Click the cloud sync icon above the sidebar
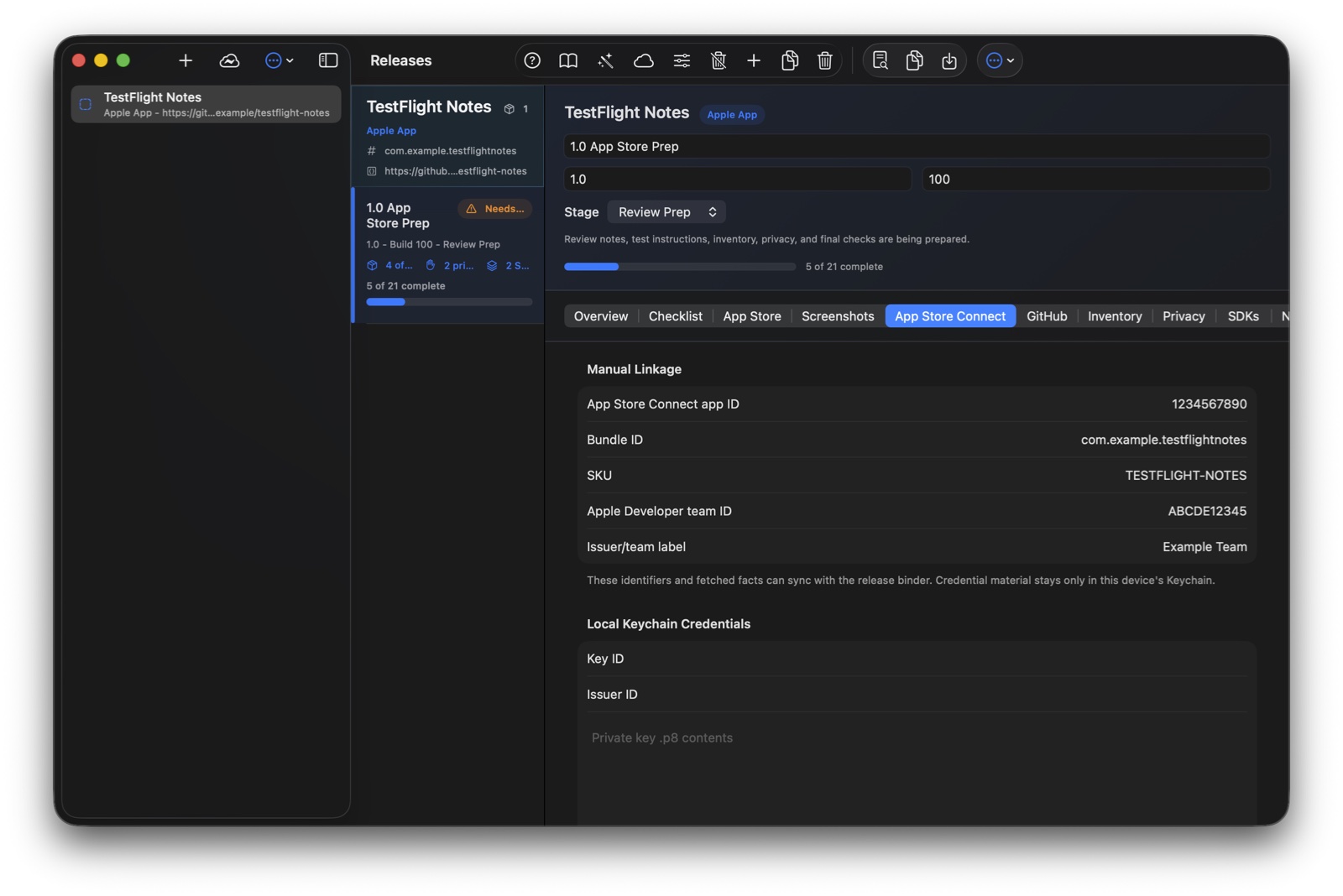 point(229,60)
